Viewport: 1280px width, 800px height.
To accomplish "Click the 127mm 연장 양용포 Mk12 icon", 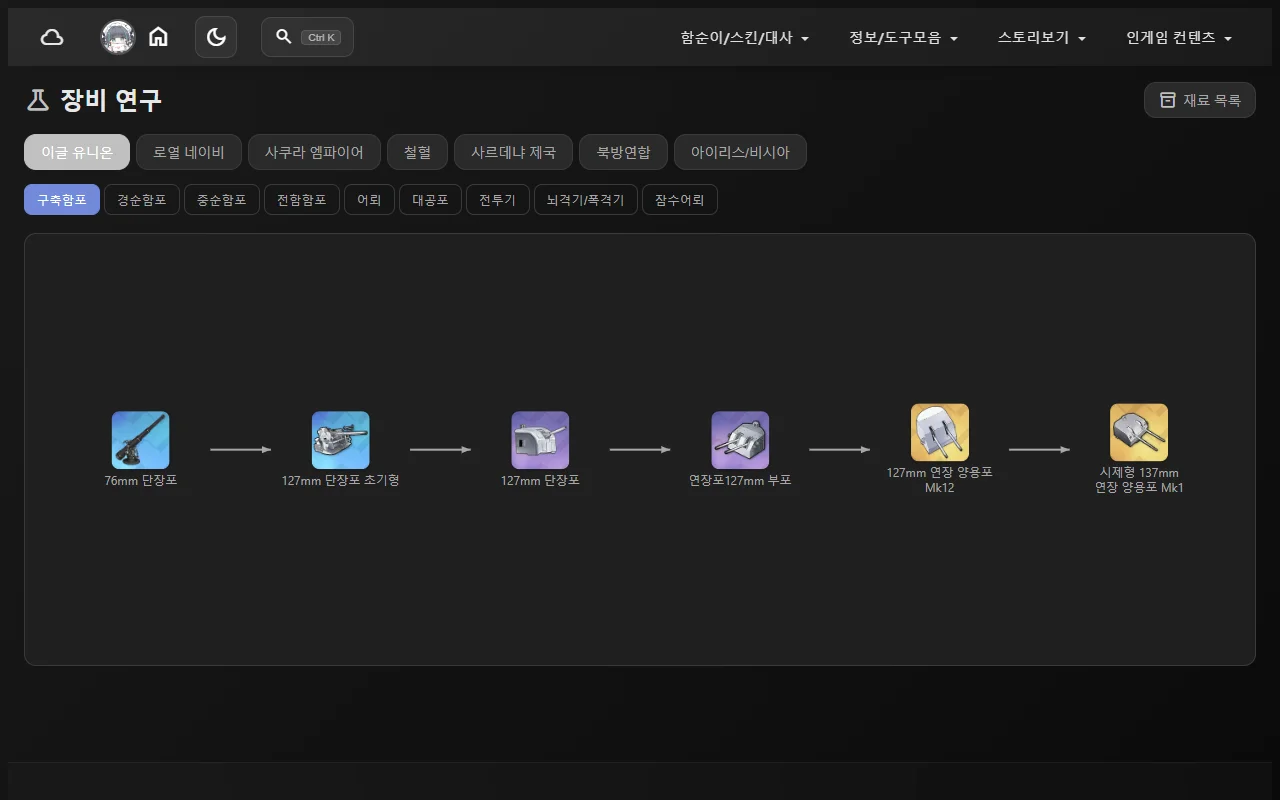I will click(940, 432).
